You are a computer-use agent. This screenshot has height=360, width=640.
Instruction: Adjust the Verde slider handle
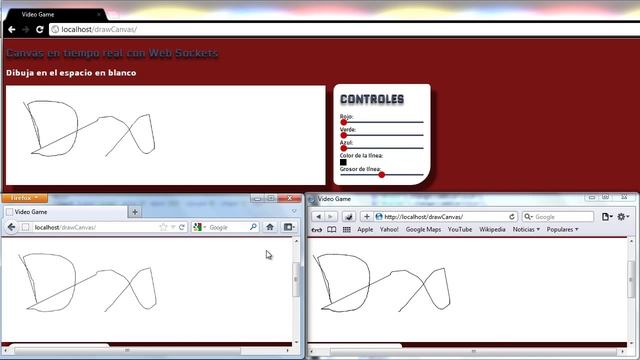pyautogui.click(x=344, y=135)
